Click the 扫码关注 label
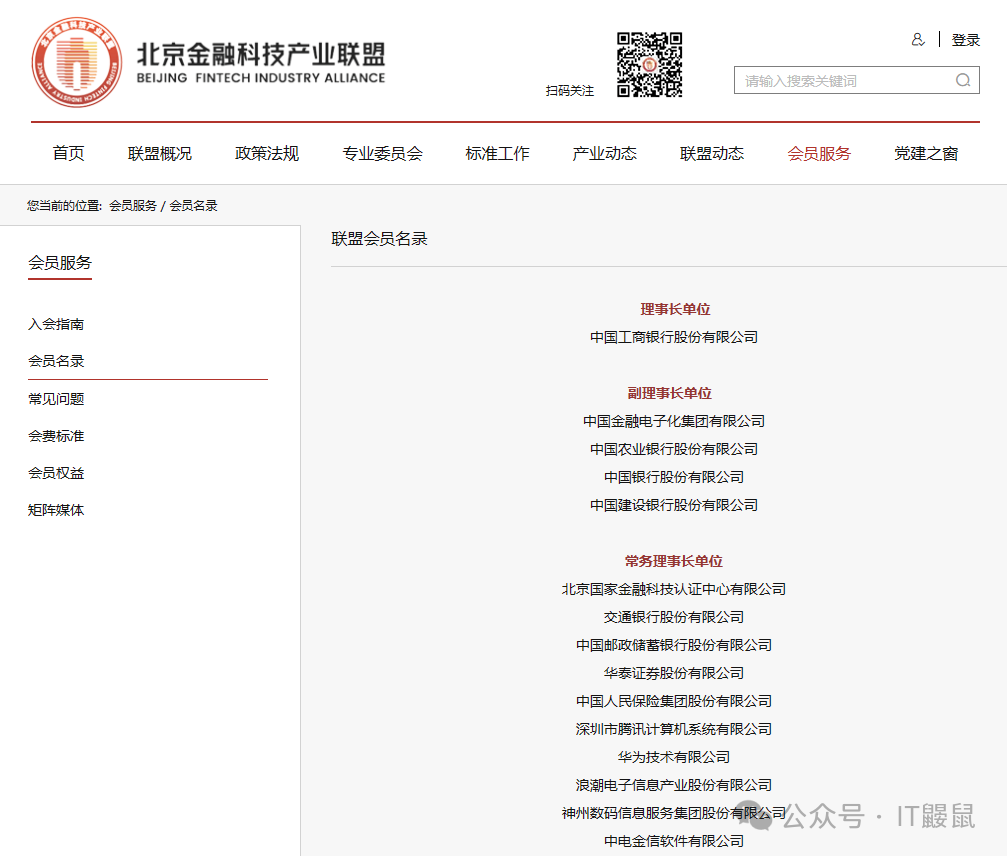 point(570,91)
